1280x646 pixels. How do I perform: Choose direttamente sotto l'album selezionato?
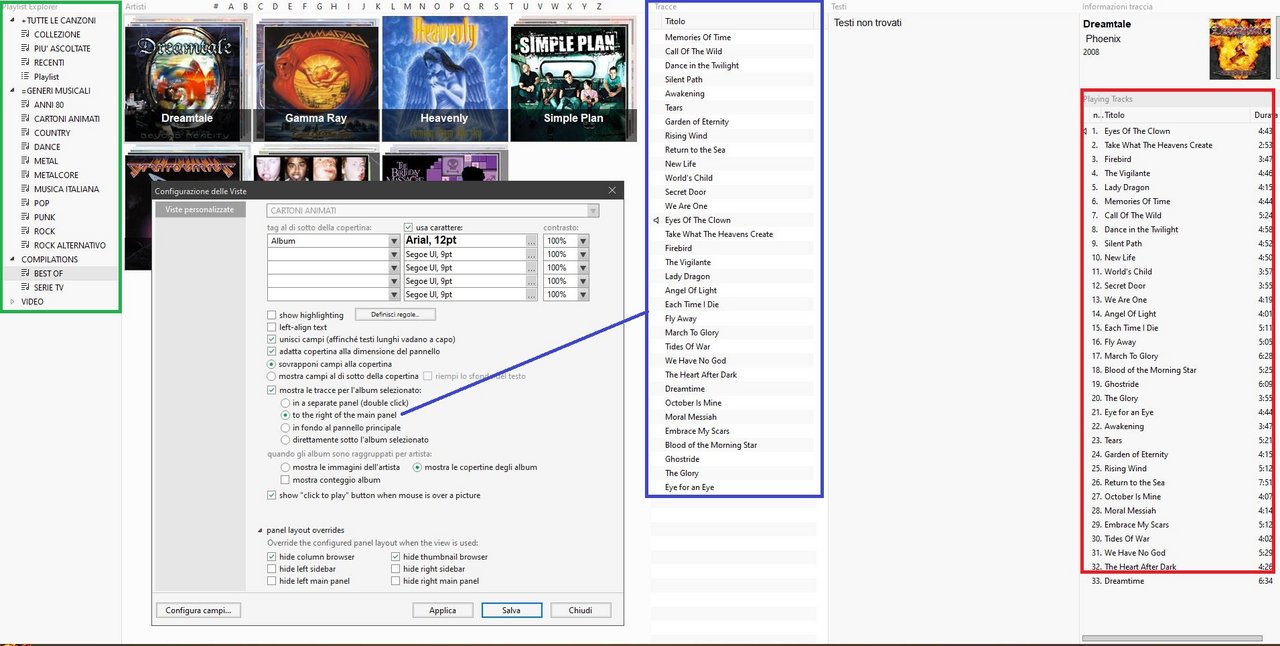click(286, 439)
